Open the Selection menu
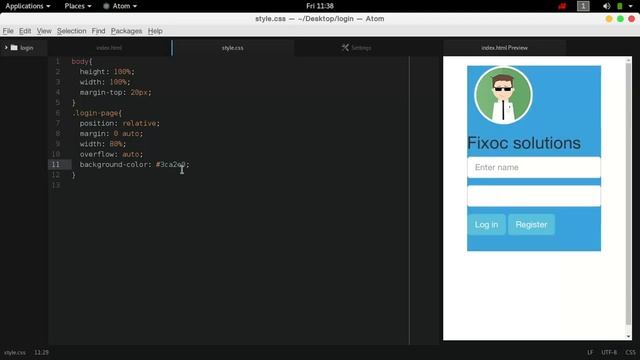The width and height of the screenshot is (640, 360). coord(71,31)
